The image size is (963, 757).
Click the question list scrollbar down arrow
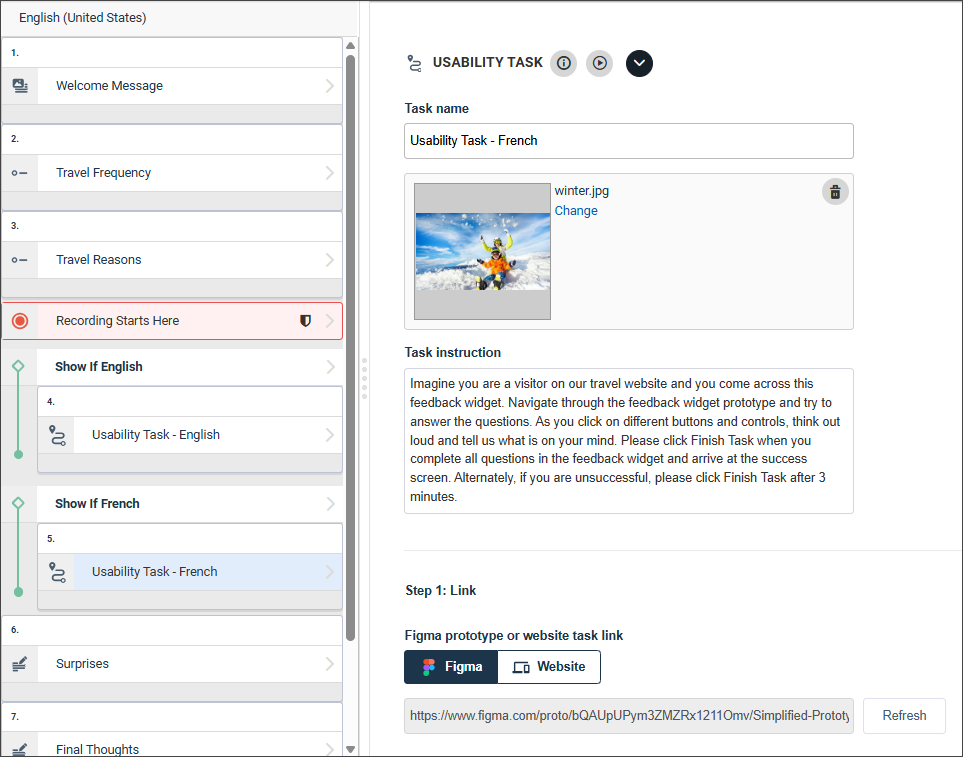click(351, 749)
